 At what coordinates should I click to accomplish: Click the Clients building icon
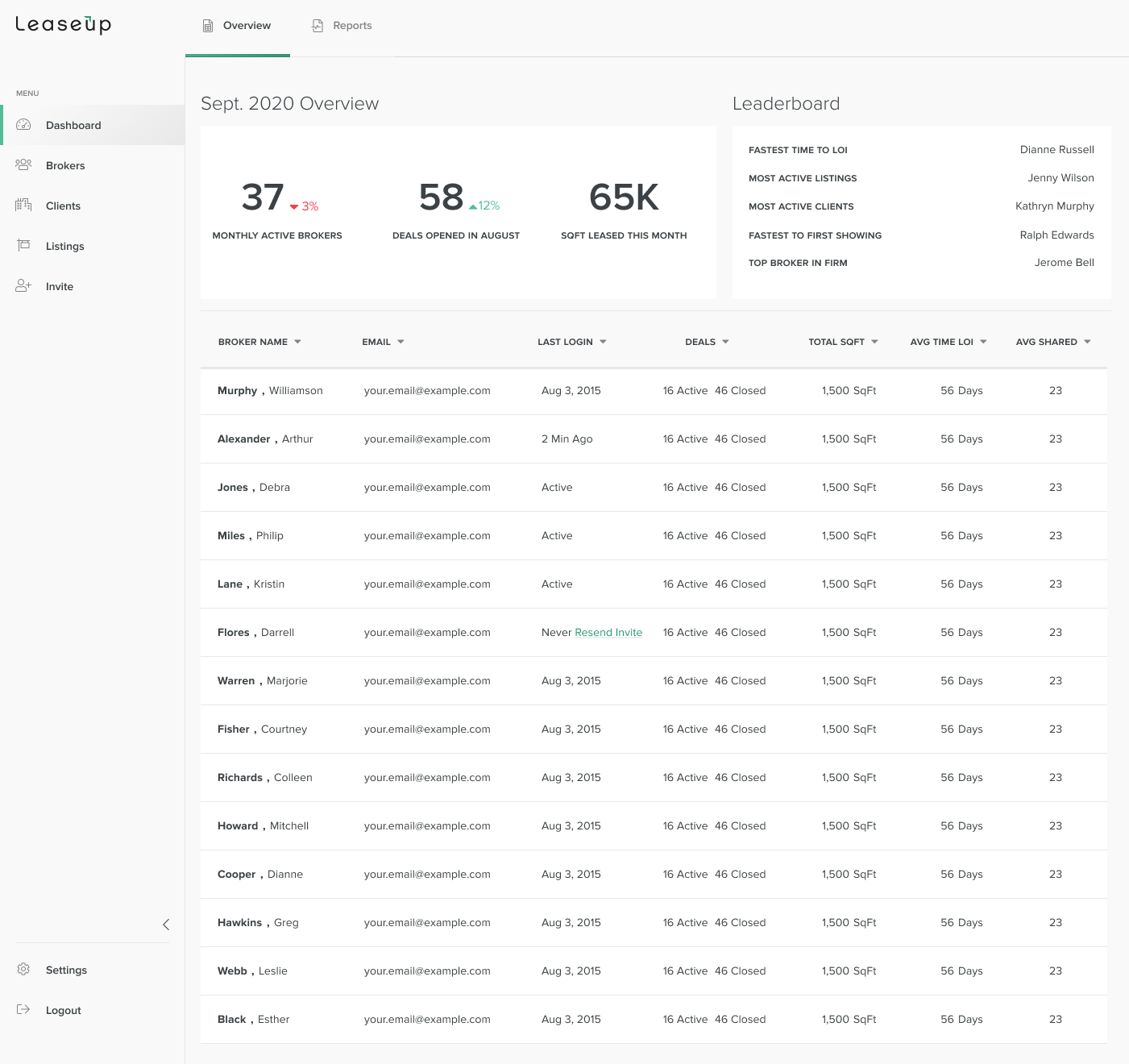23,205
